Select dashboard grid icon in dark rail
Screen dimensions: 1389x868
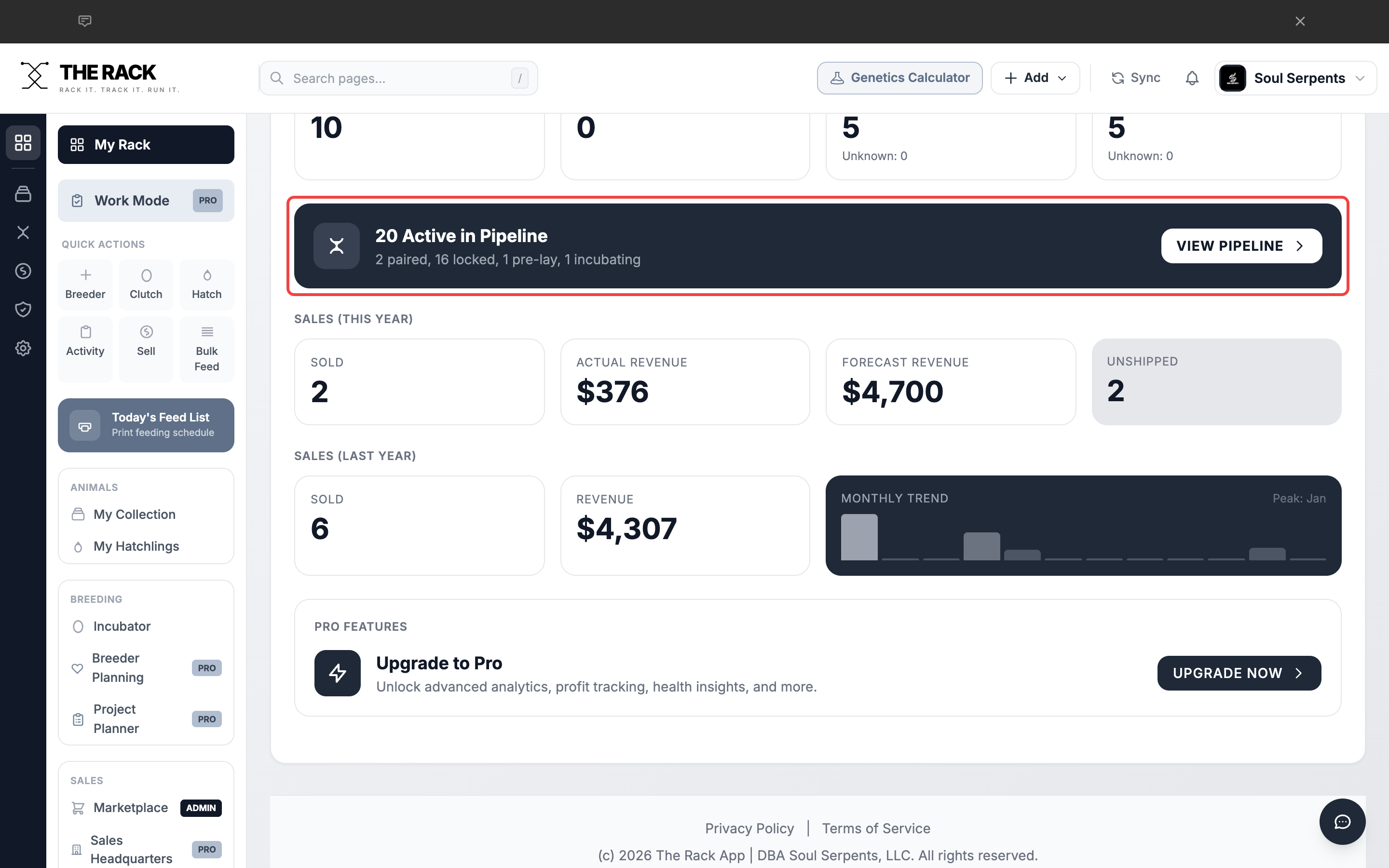point(23,142)
